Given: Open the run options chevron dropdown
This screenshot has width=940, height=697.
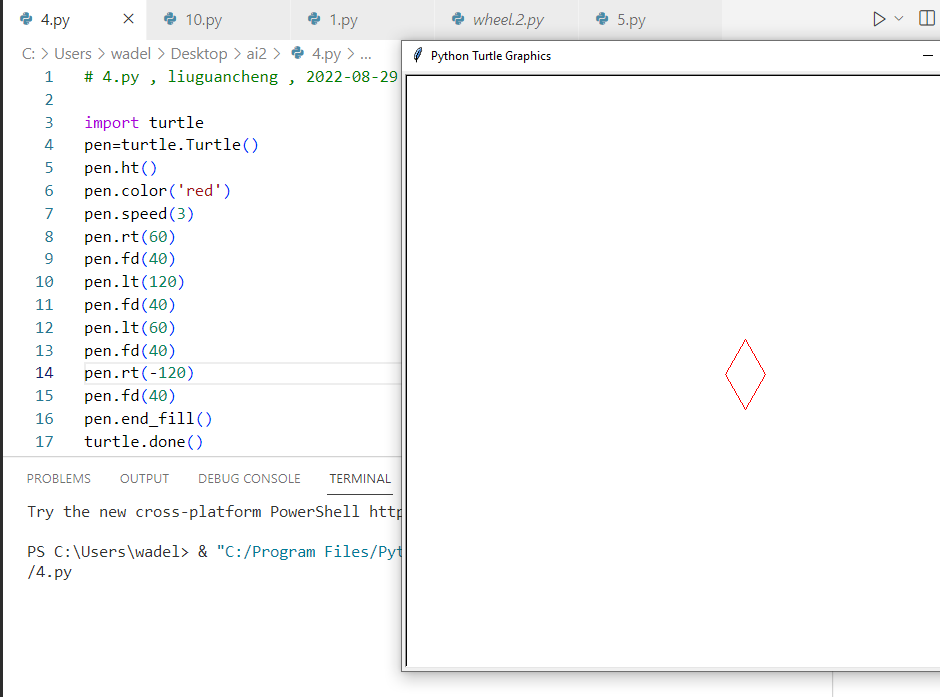Looking at the screenshot, I should (x=898, y=19).
